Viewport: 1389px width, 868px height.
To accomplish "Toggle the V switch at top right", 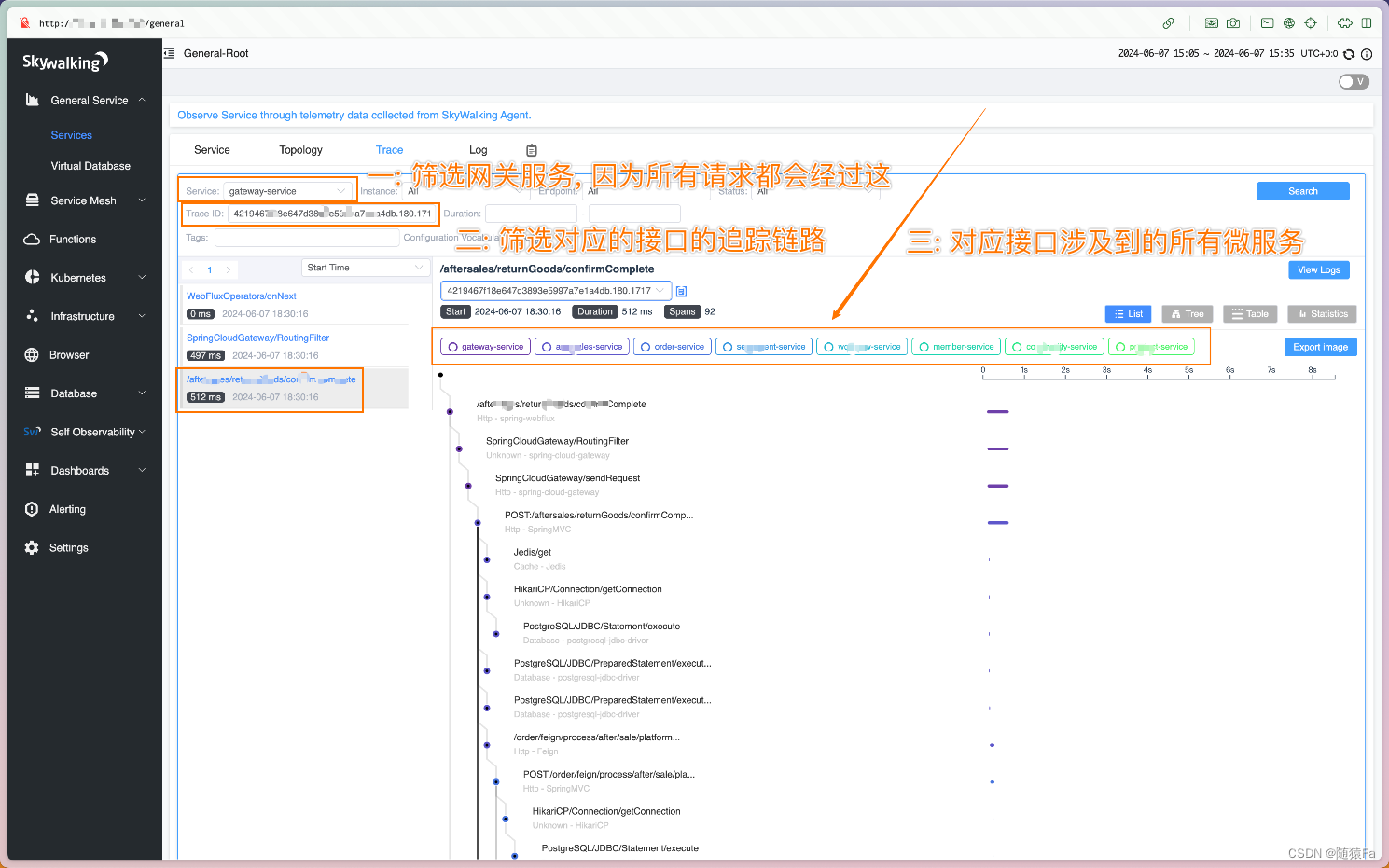I will [1354, 82].
